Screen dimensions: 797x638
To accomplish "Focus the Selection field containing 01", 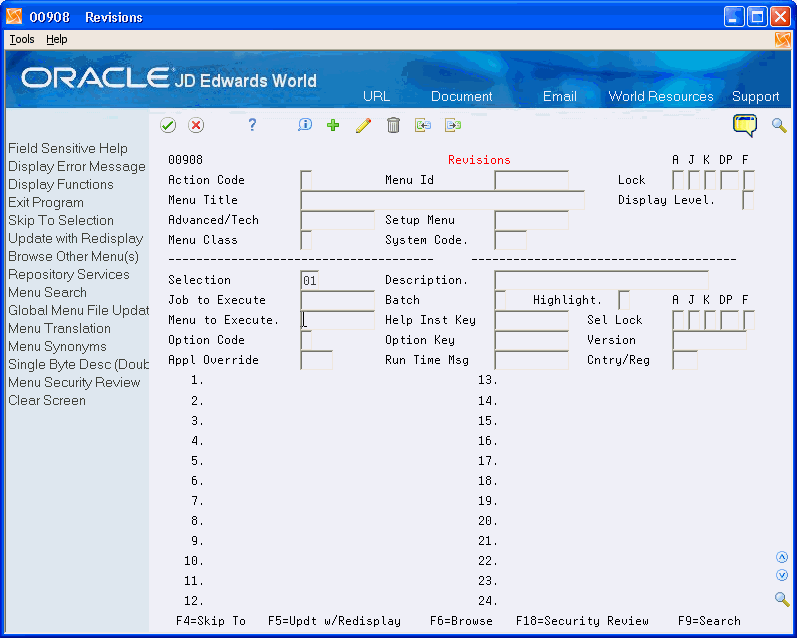I will coord(310,280).
